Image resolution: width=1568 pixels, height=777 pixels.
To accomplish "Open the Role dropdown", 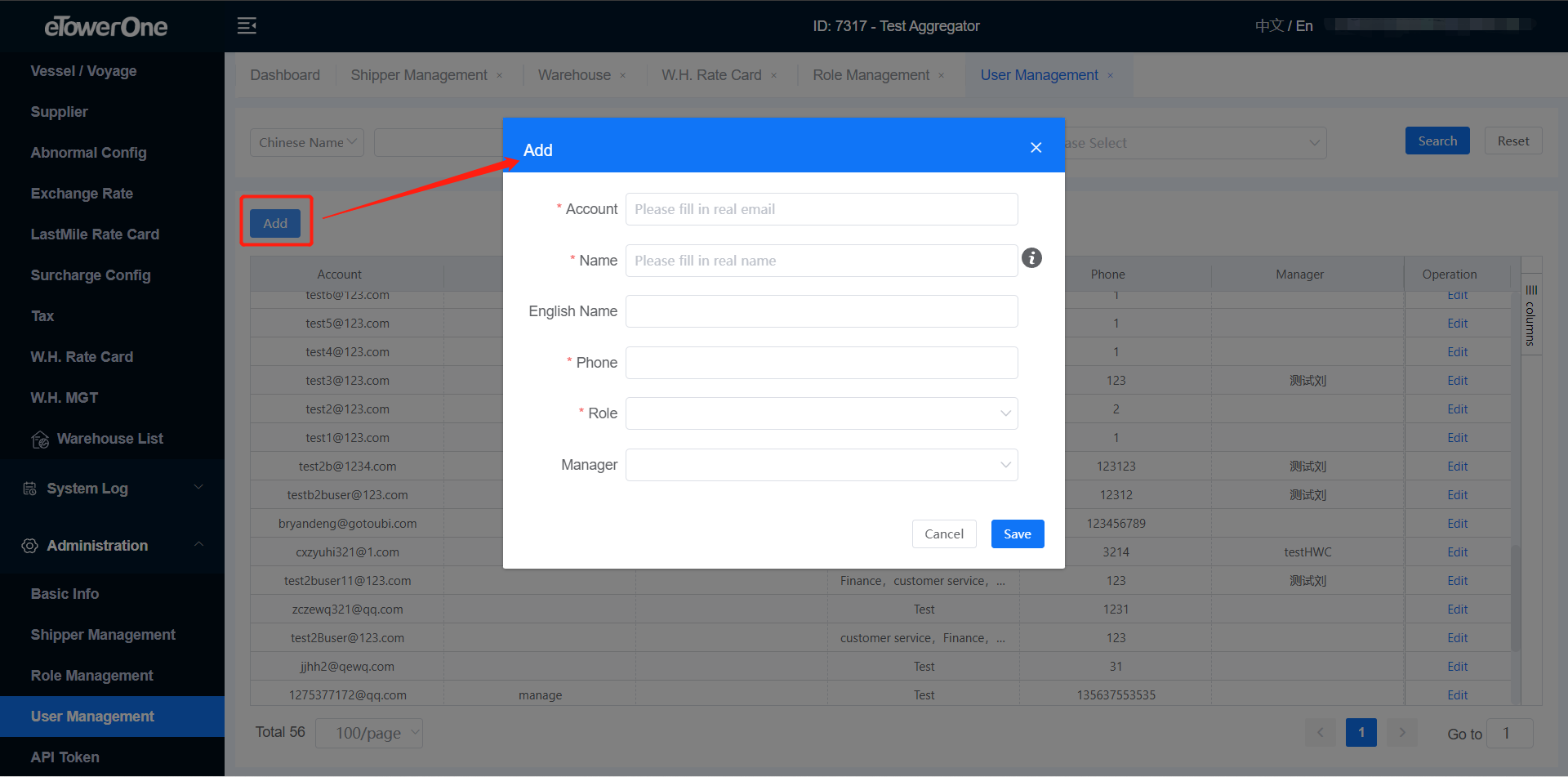I will click(x=822, y=413).
